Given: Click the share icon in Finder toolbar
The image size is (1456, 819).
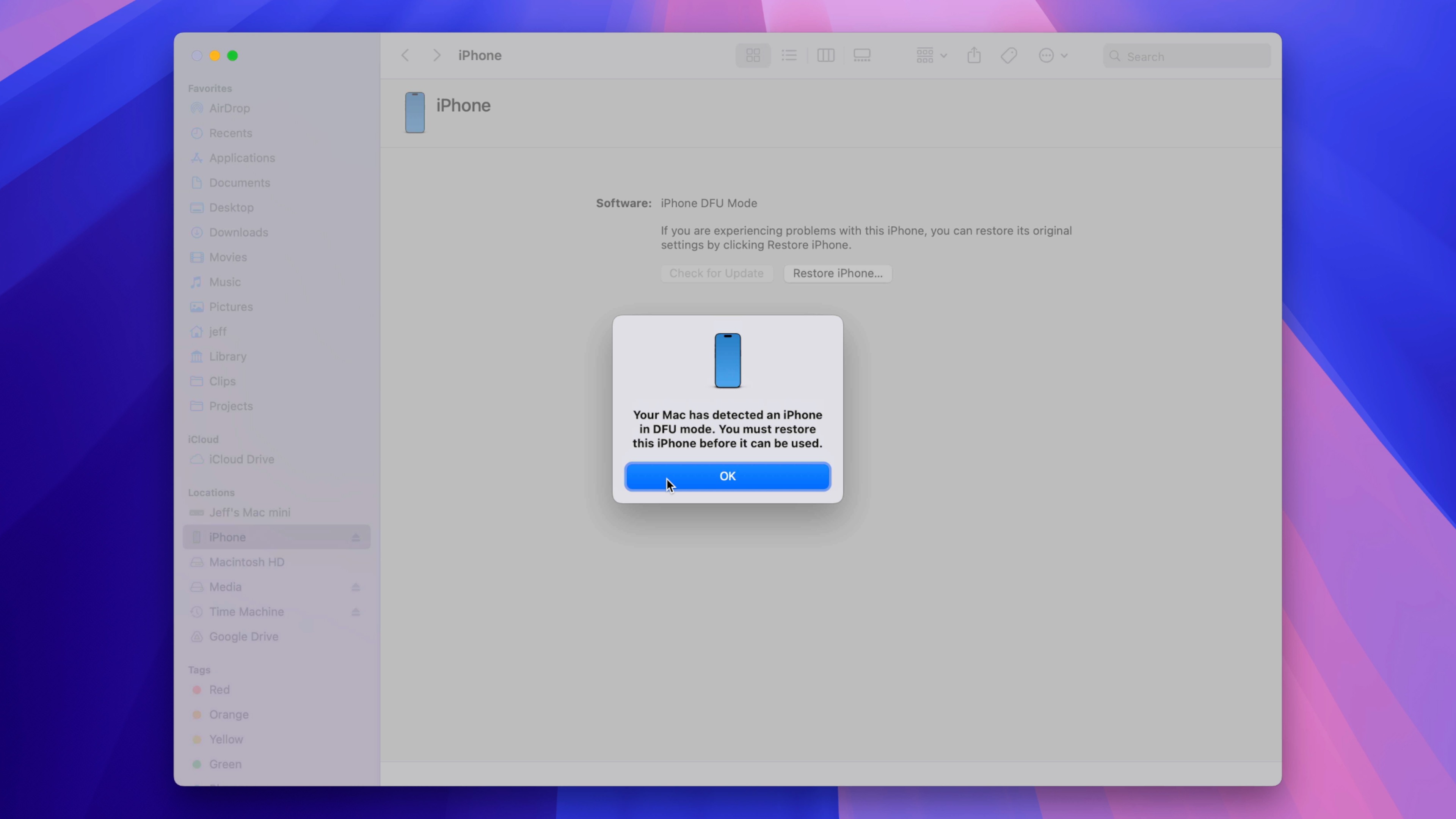Looking at the screenshot, I should pos(974,55).
